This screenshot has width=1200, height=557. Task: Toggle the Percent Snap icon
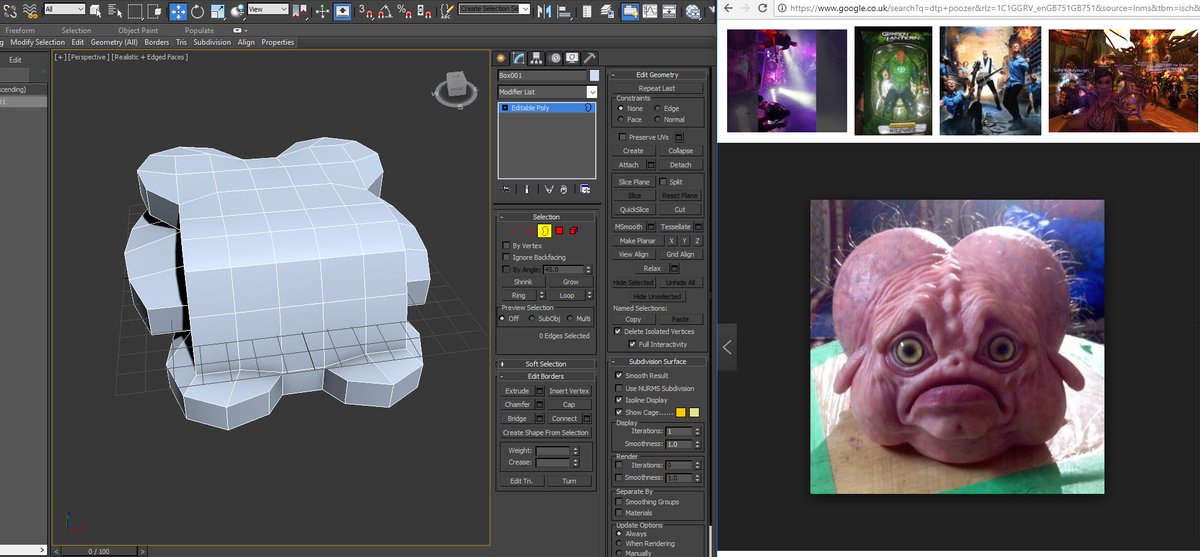(404, 11)
